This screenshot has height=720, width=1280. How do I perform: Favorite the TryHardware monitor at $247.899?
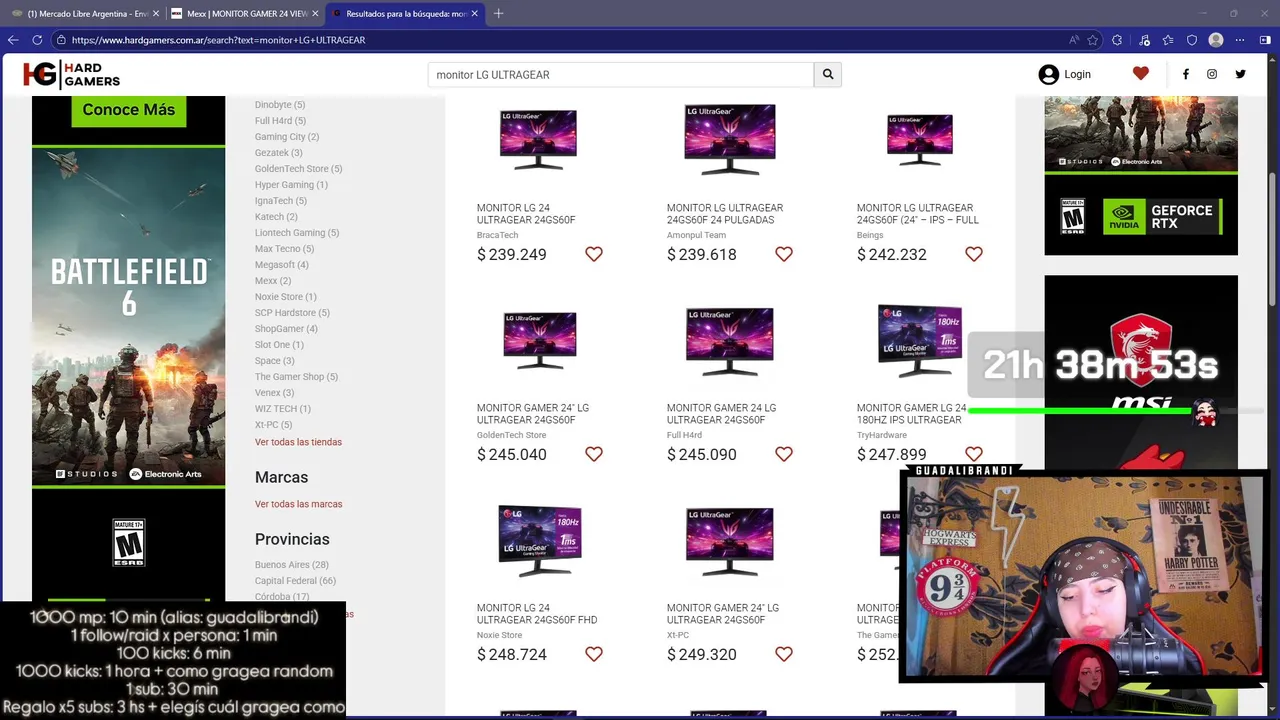974,454
